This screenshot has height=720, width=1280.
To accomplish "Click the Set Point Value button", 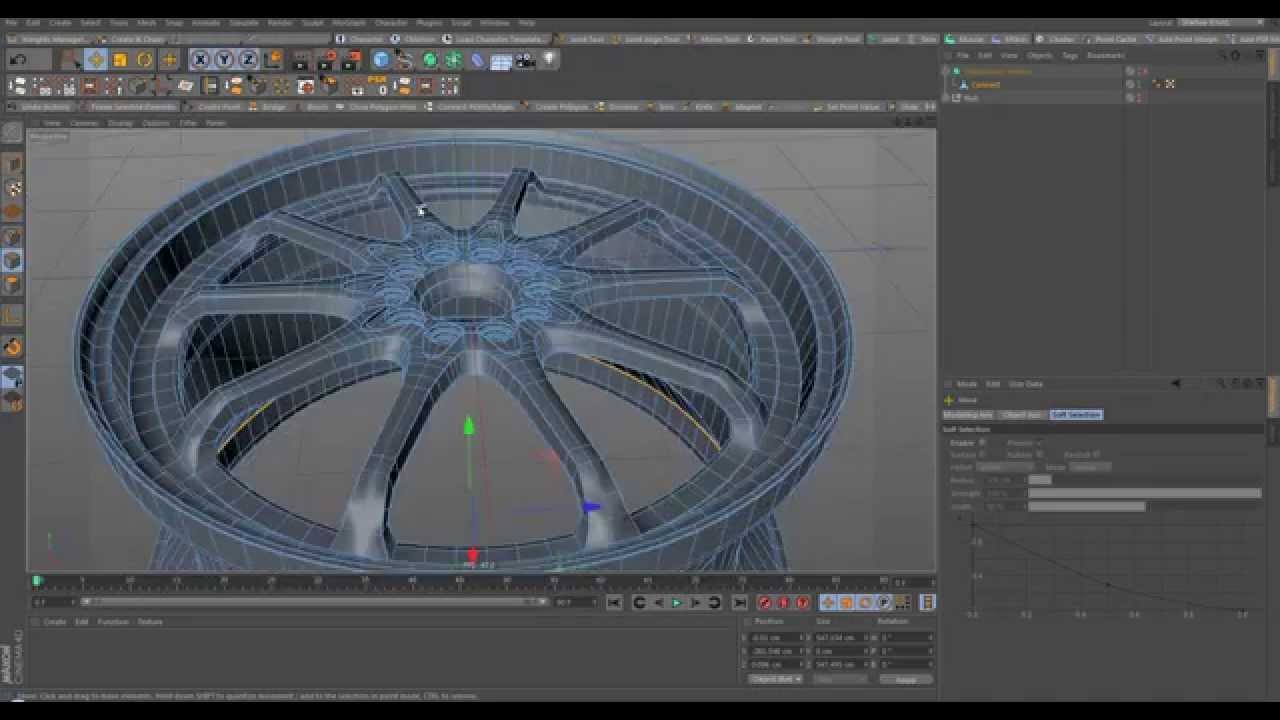I will pos(848,106).
